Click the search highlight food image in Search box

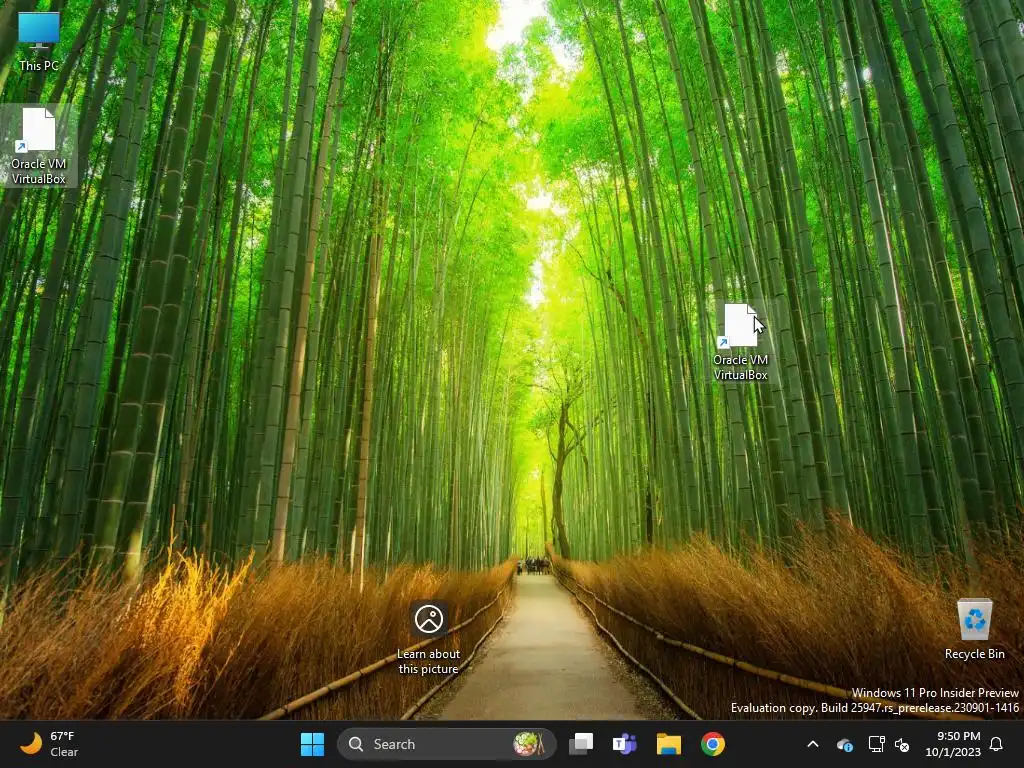(x=528, y=744)
